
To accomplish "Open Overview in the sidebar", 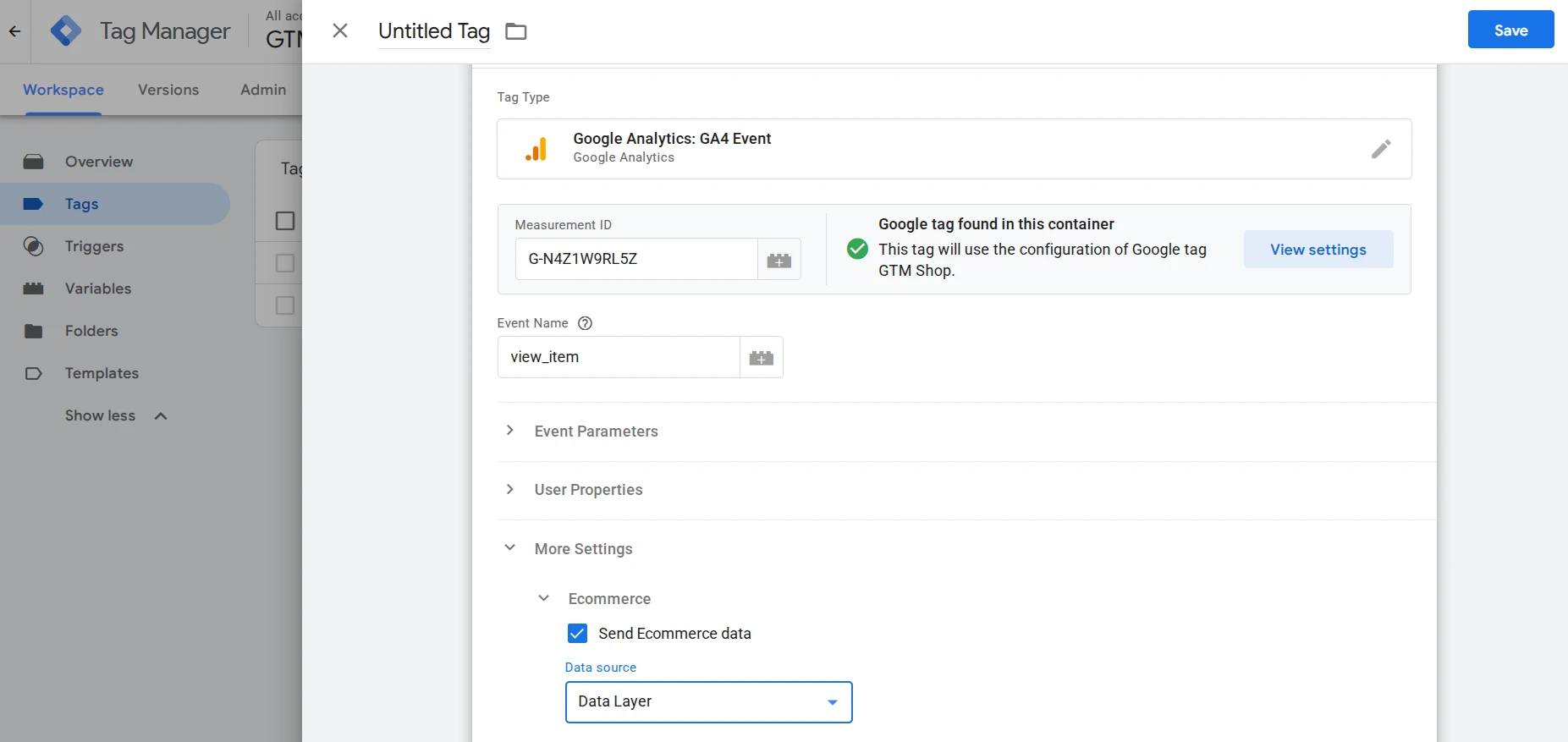I will [99, 162].
